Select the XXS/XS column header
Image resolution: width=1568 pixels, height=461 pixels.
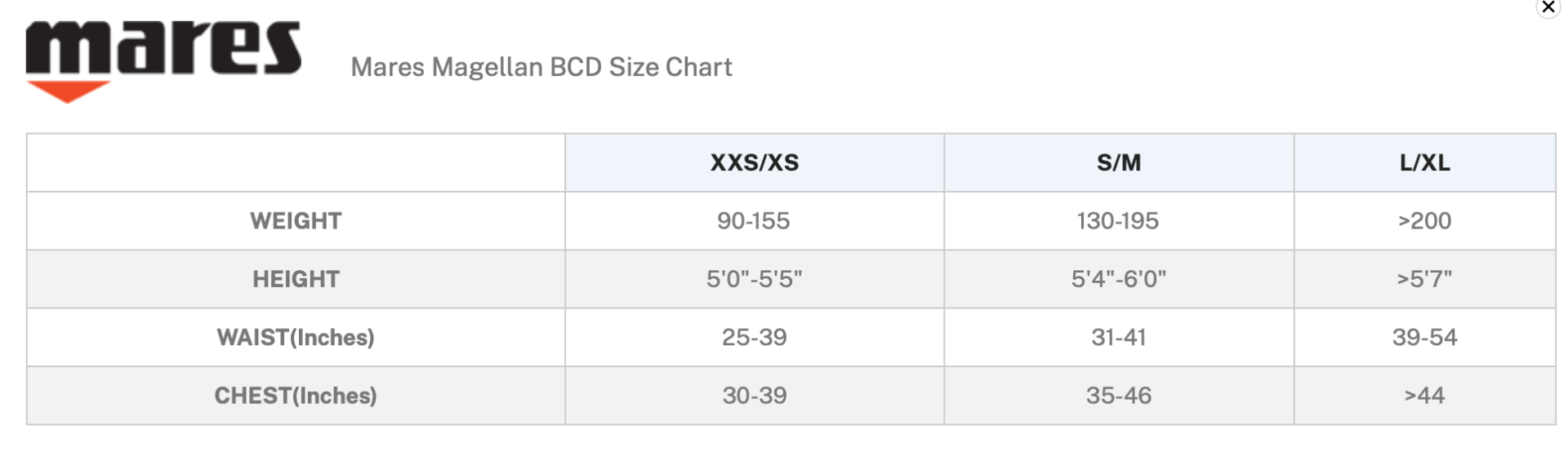tap(754, 162)
